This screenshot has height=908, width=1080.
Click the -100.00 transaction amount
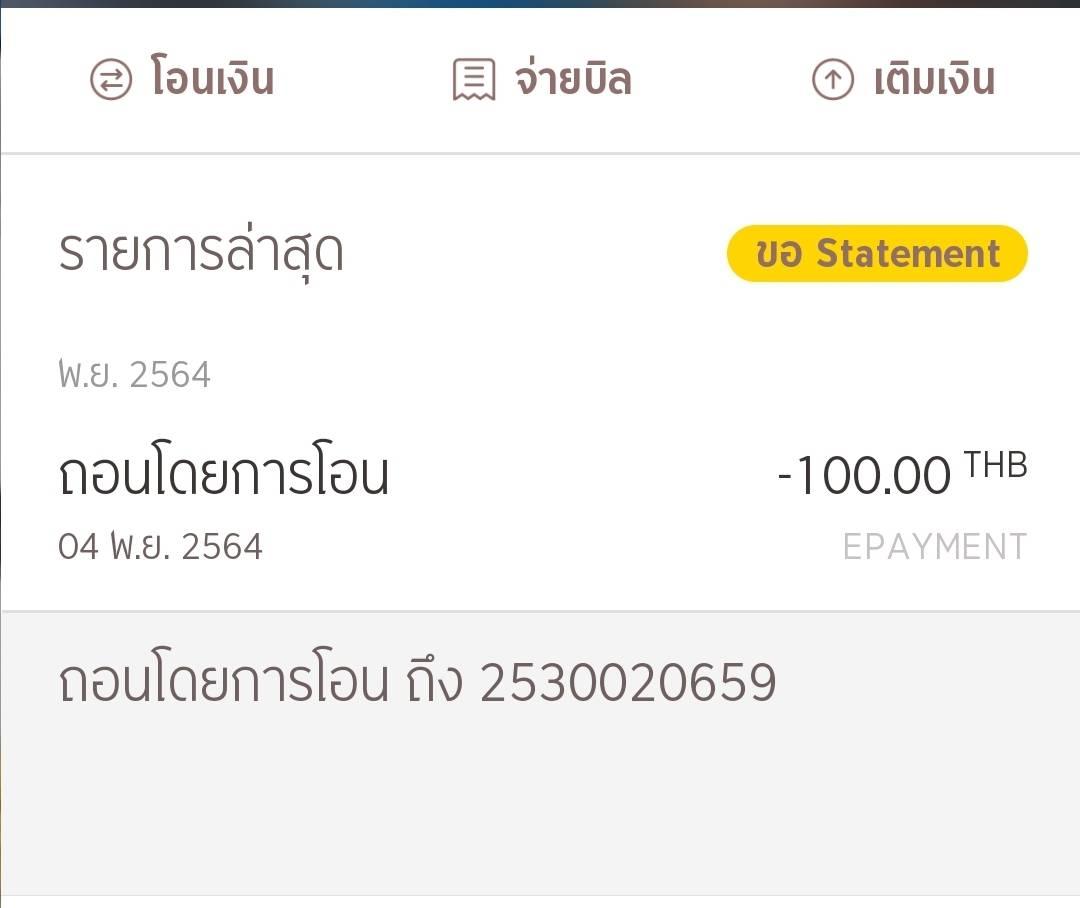click(x=864, y=475)
